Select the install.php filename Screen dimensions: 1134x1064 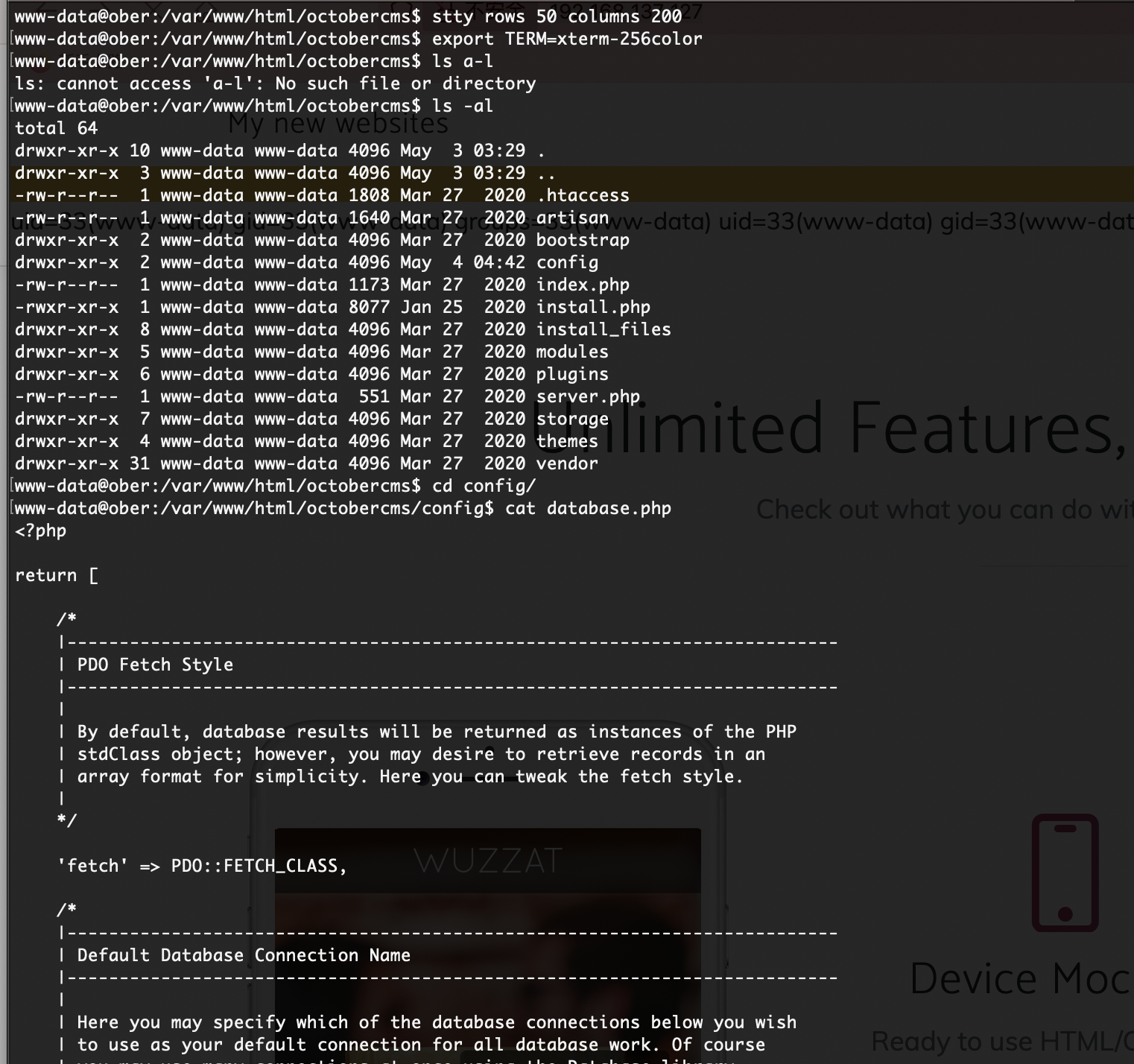pos(593,307)
